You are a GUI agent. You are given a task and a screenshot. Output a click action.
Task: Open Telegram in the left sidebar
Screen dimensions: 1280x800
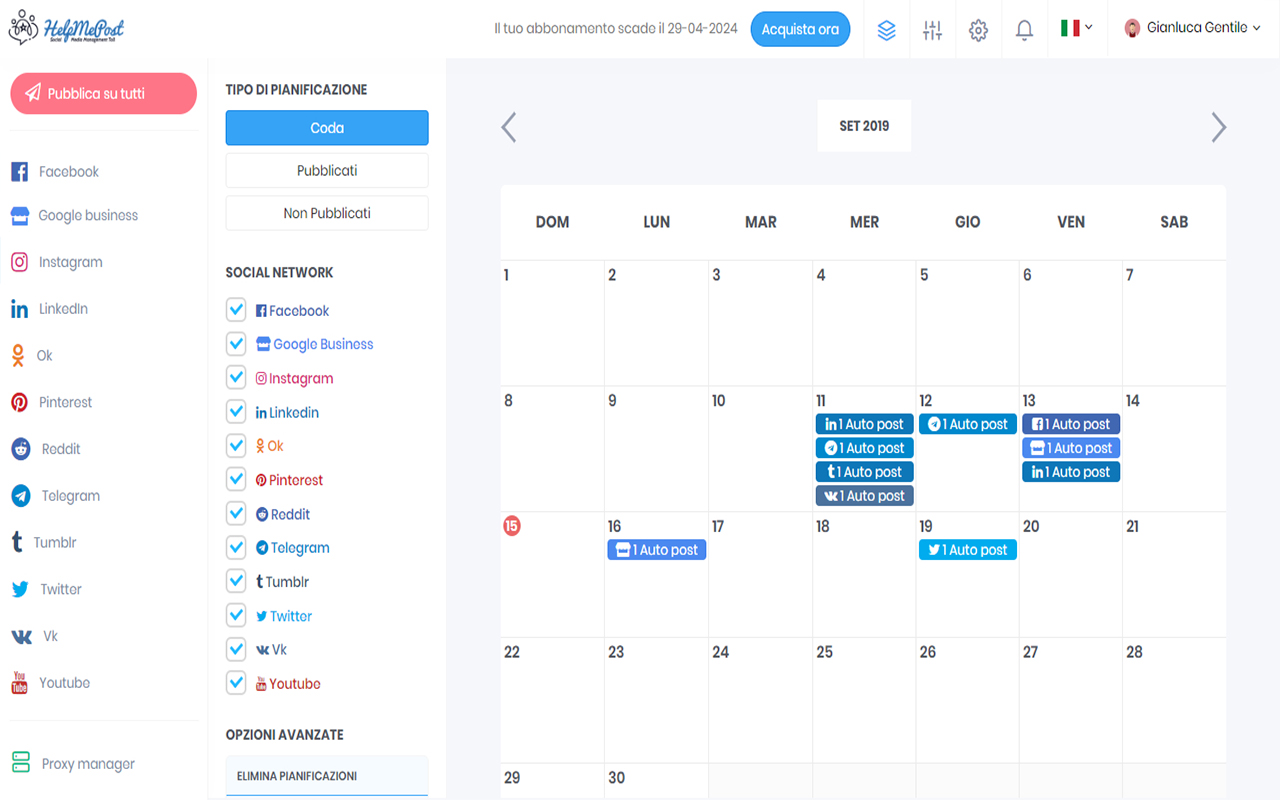click(x=55, y=496)
